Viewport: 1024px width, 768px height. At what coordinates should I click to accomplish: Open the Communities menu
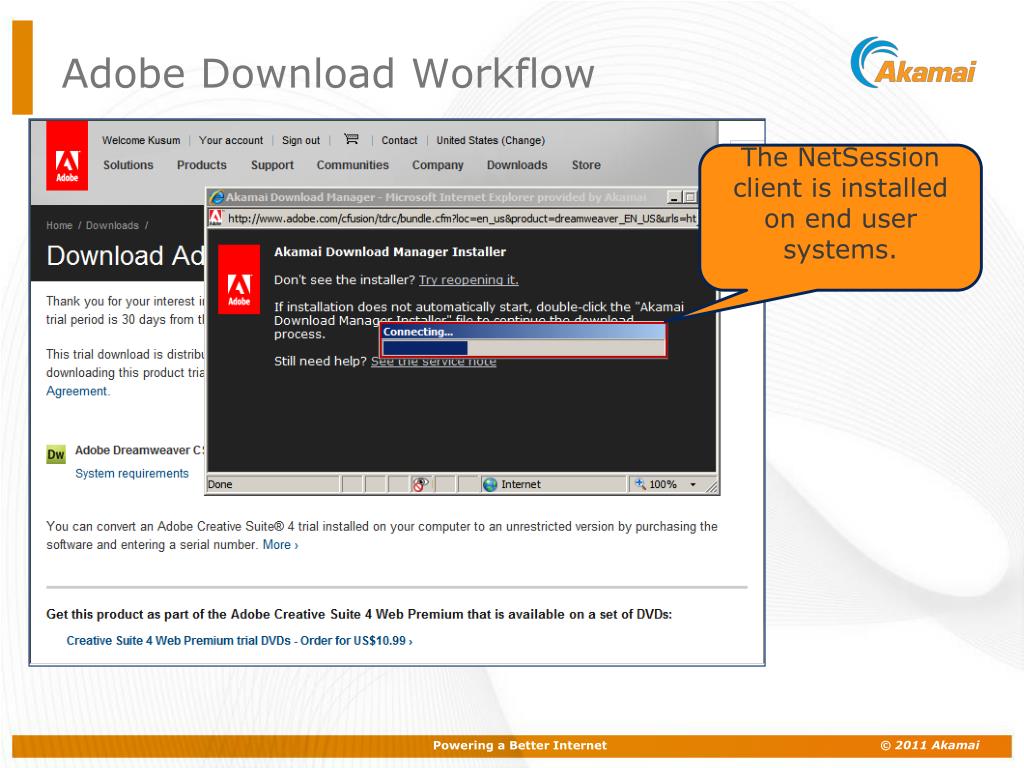pyautogui.click(x=353, y=165)
